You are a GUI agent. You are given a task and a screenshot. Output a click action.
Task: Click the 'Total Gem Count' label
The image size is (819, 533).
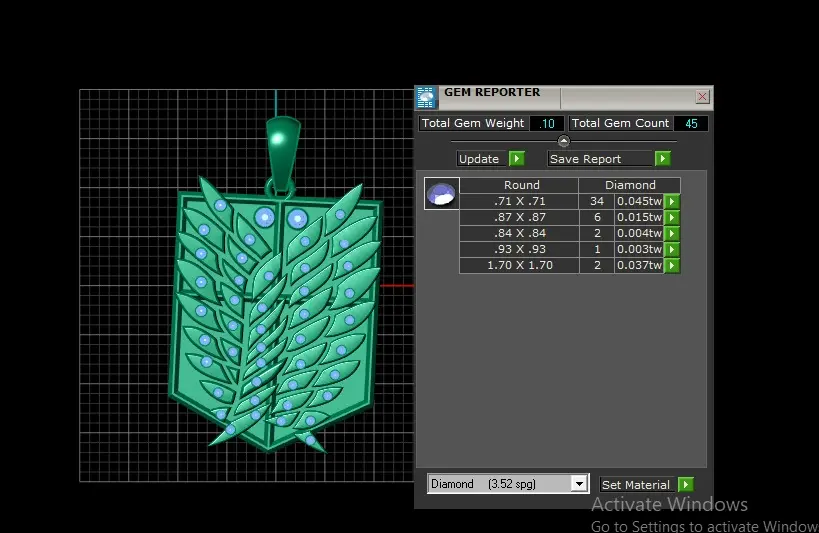click(620, 123)
